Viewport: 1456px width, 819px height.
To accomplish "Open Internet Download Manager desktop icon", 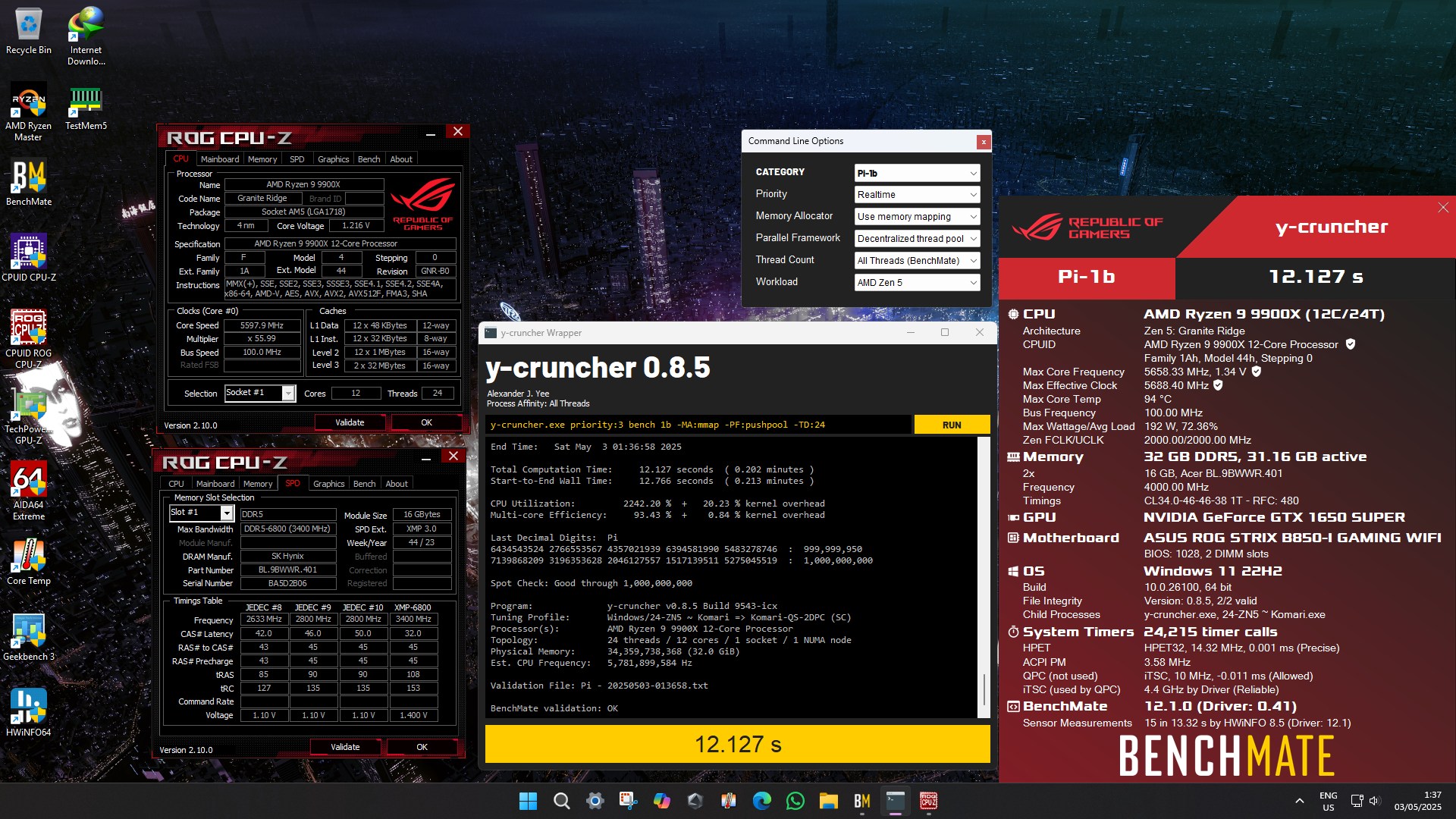I will (x=86, y=36).
